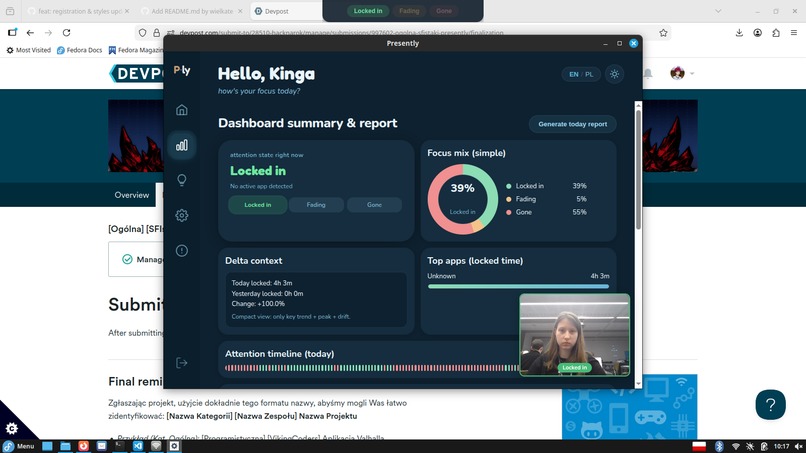806x453 pixels.
Task: Set attention state to Gone
Action: click(x=374, y=205)
